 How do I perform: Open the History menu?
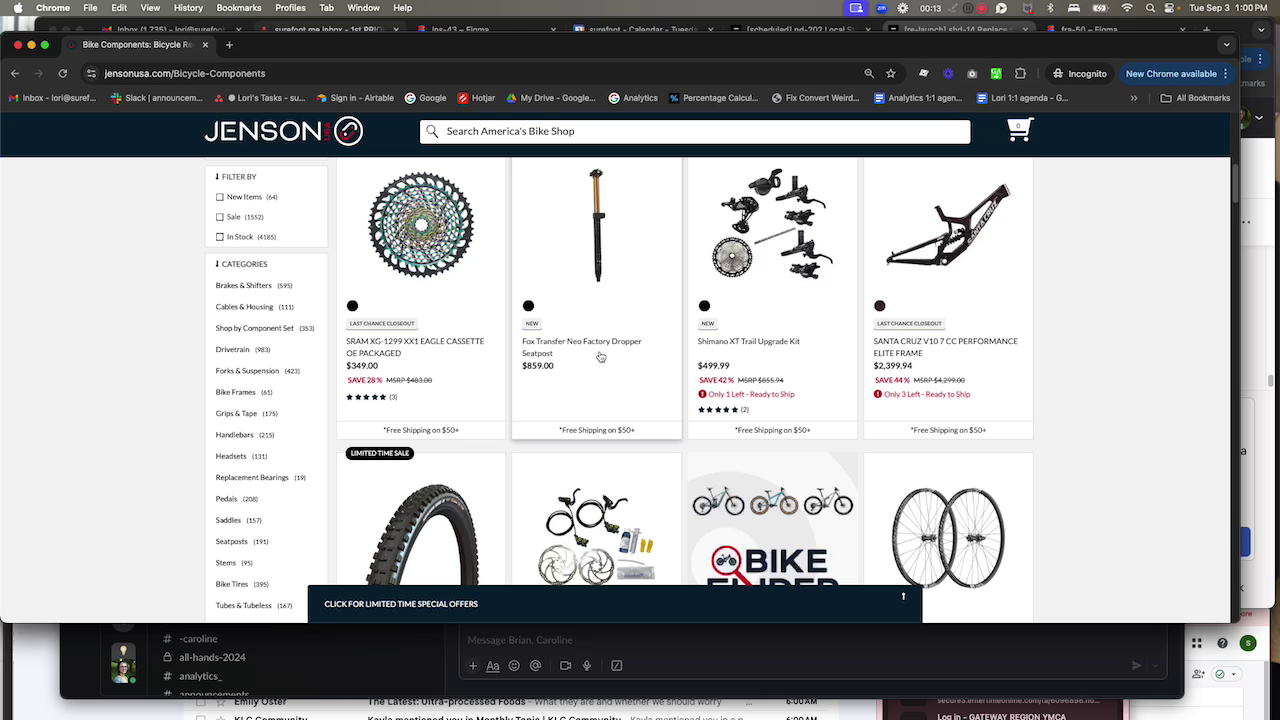[188, 8]
